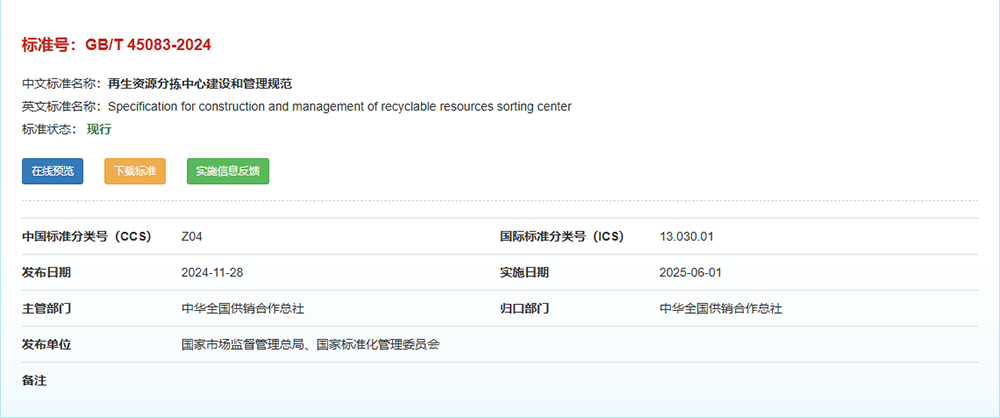This screenshot has width=1000, height=418.
Task: Select the 发布单位 value text
Action: coord(311,344)
